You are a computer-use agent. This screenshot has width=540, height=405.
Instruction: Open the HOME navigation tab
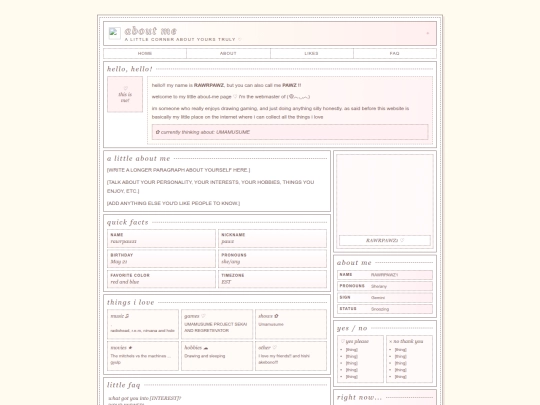tap(145, 53)
